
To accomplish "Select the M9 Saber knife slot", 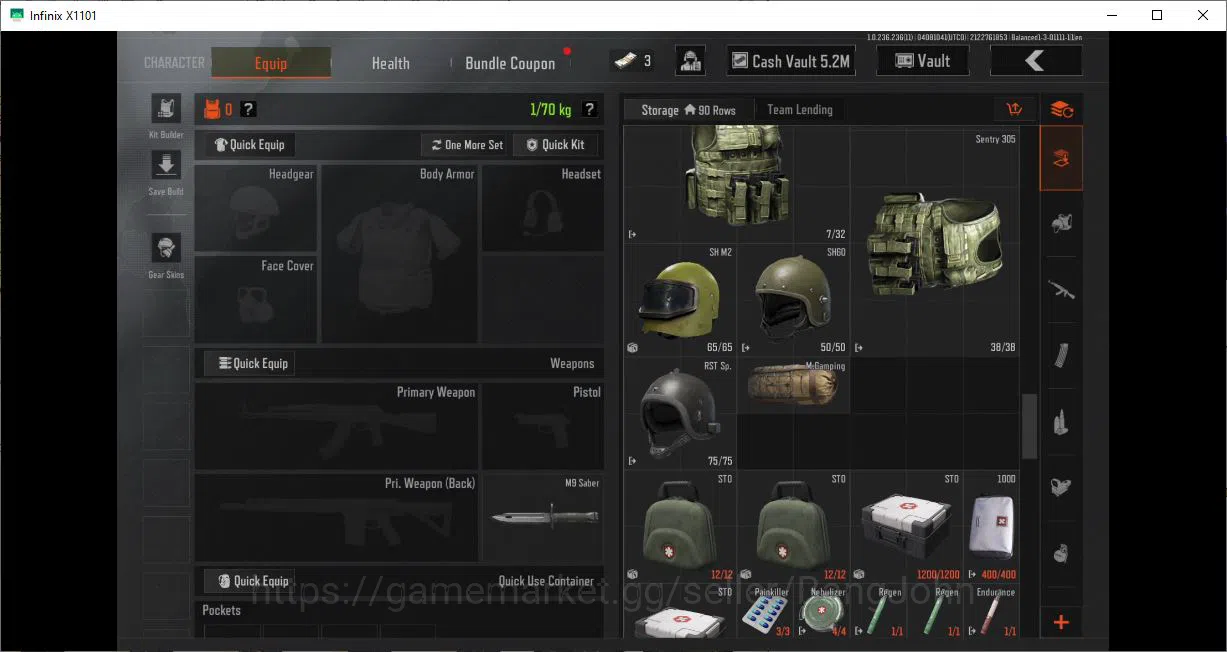I will pos(543,517).
